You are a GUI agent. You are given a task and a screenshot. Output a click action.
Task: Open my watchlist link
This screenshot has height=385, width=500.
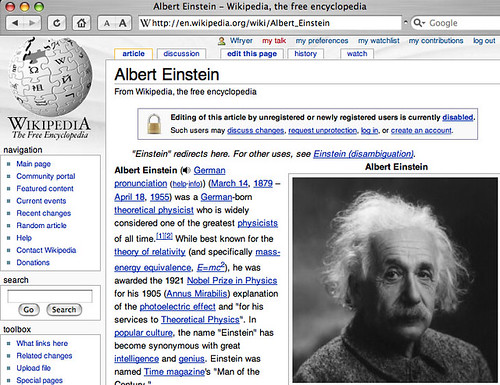point(379,41)
